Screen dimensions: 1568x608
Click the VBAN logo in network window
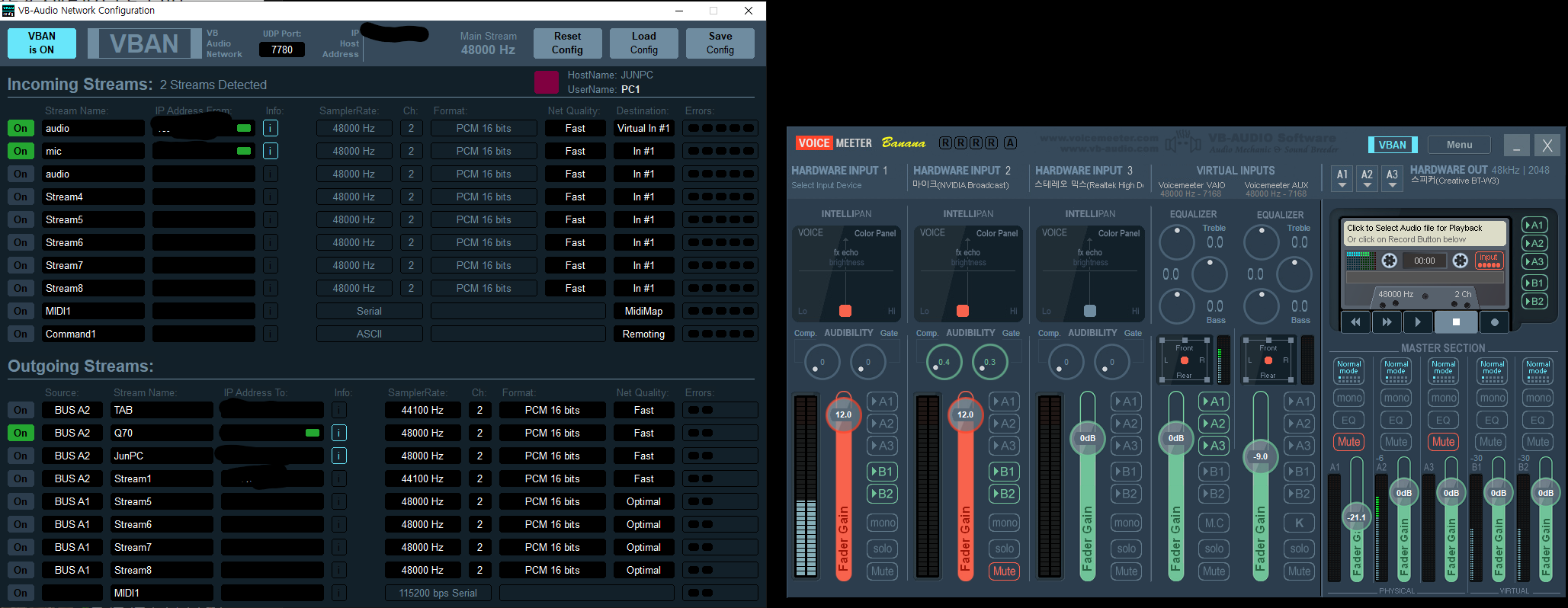point(144,43)
